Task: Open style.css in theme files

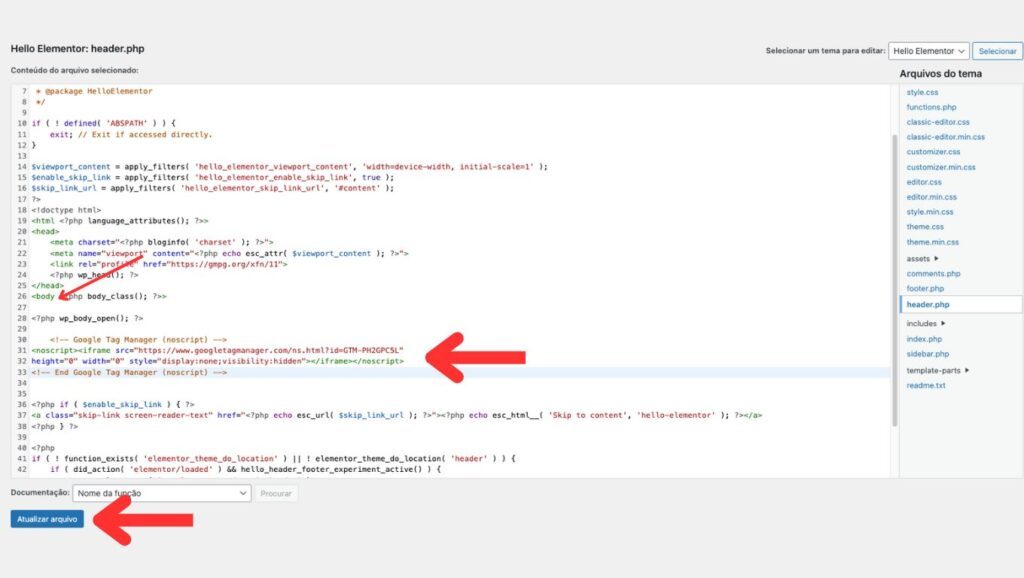Action: pyautogui.click(x=922, y=92)
